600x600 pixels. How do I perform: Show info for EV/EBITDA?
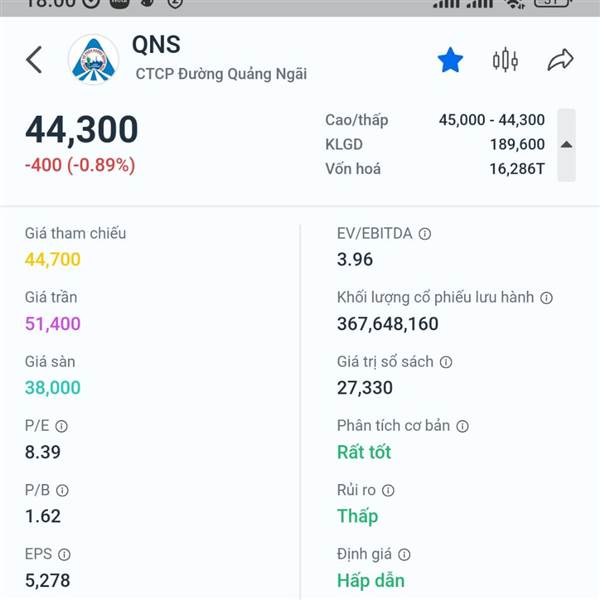pyautogui.click(x=425, y=234)
